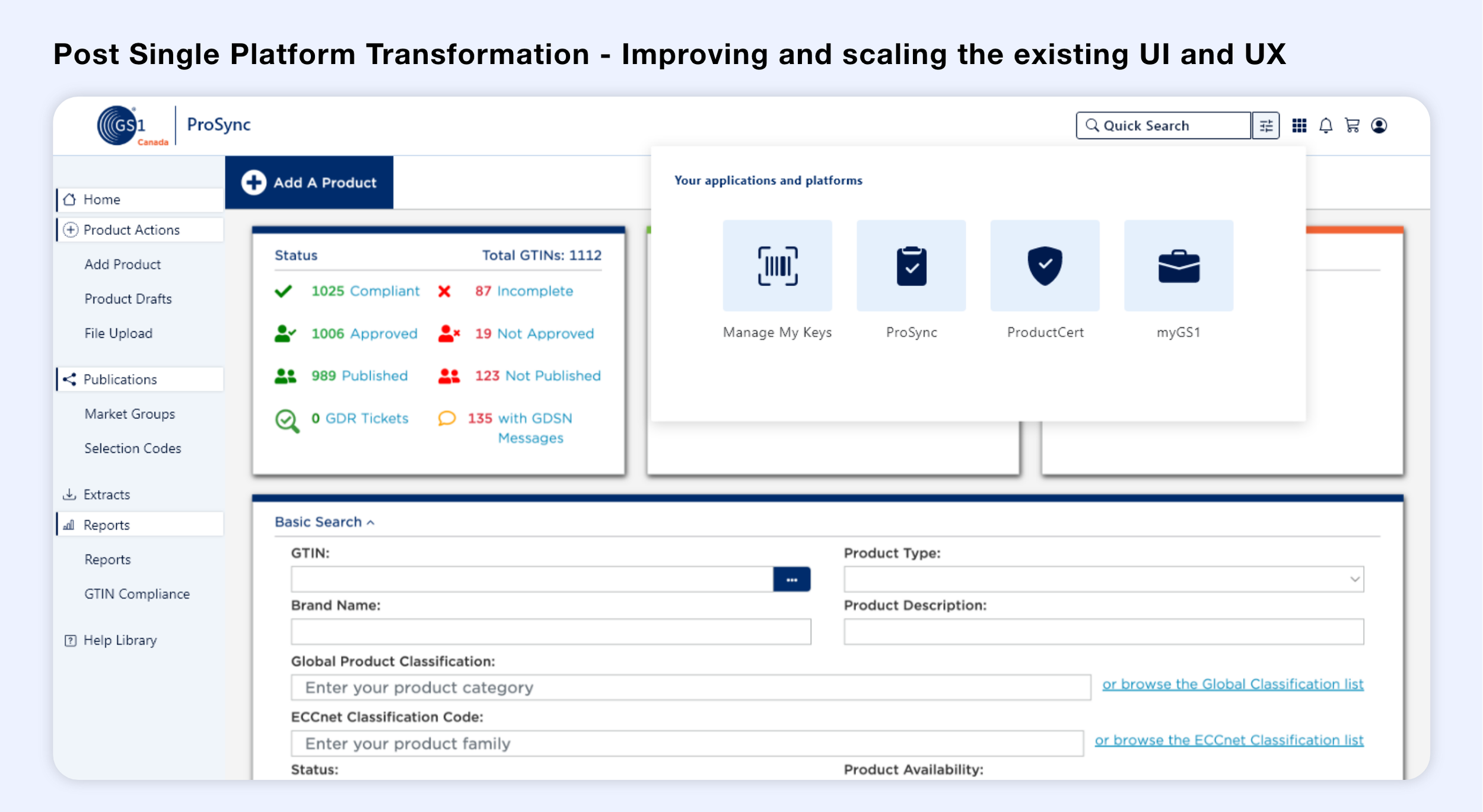This screenshot has height=812, width=1483.
Task: Open the user account profile icon
Action: click(x=1379, y=126)
